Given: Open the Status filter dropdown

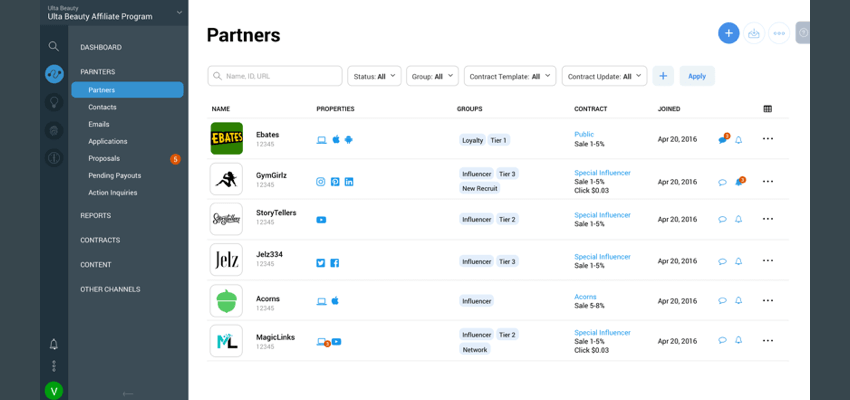Looking at the screenshot, I should 374,76.
